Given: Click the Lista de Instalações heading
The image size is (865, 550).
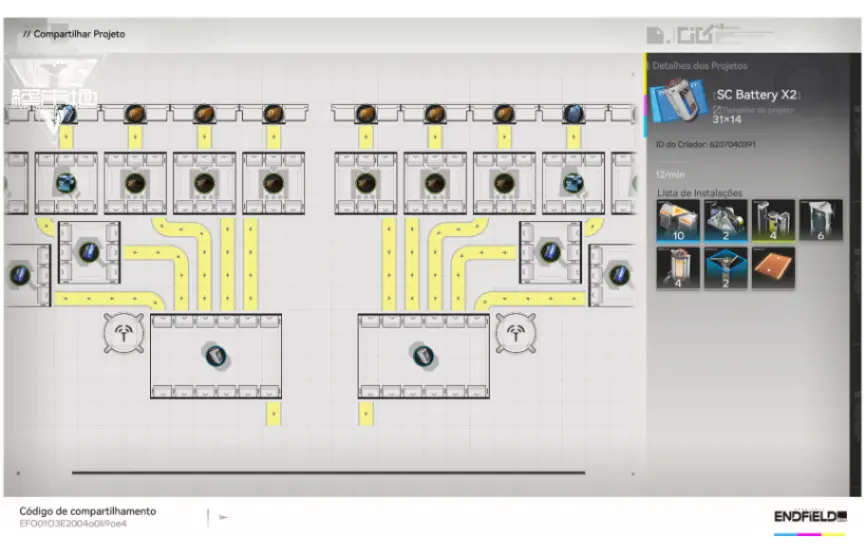Looking at the screenshot, I should [699, 192].
